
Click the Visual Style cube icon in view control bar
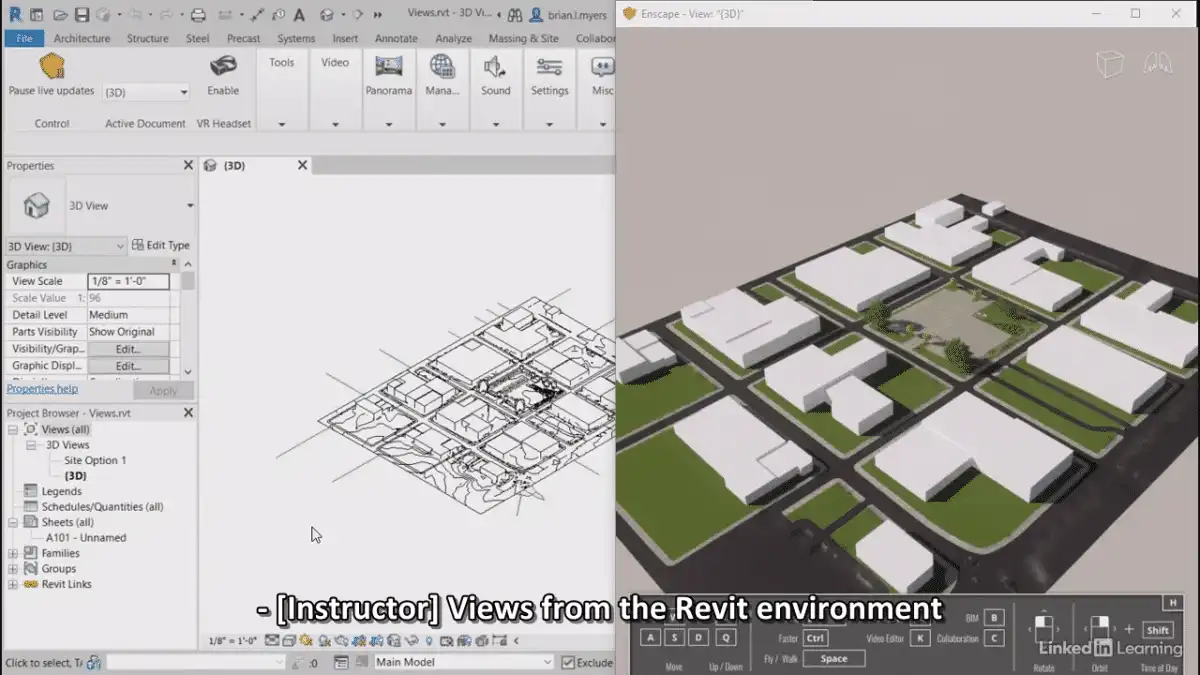coord(287,641)
